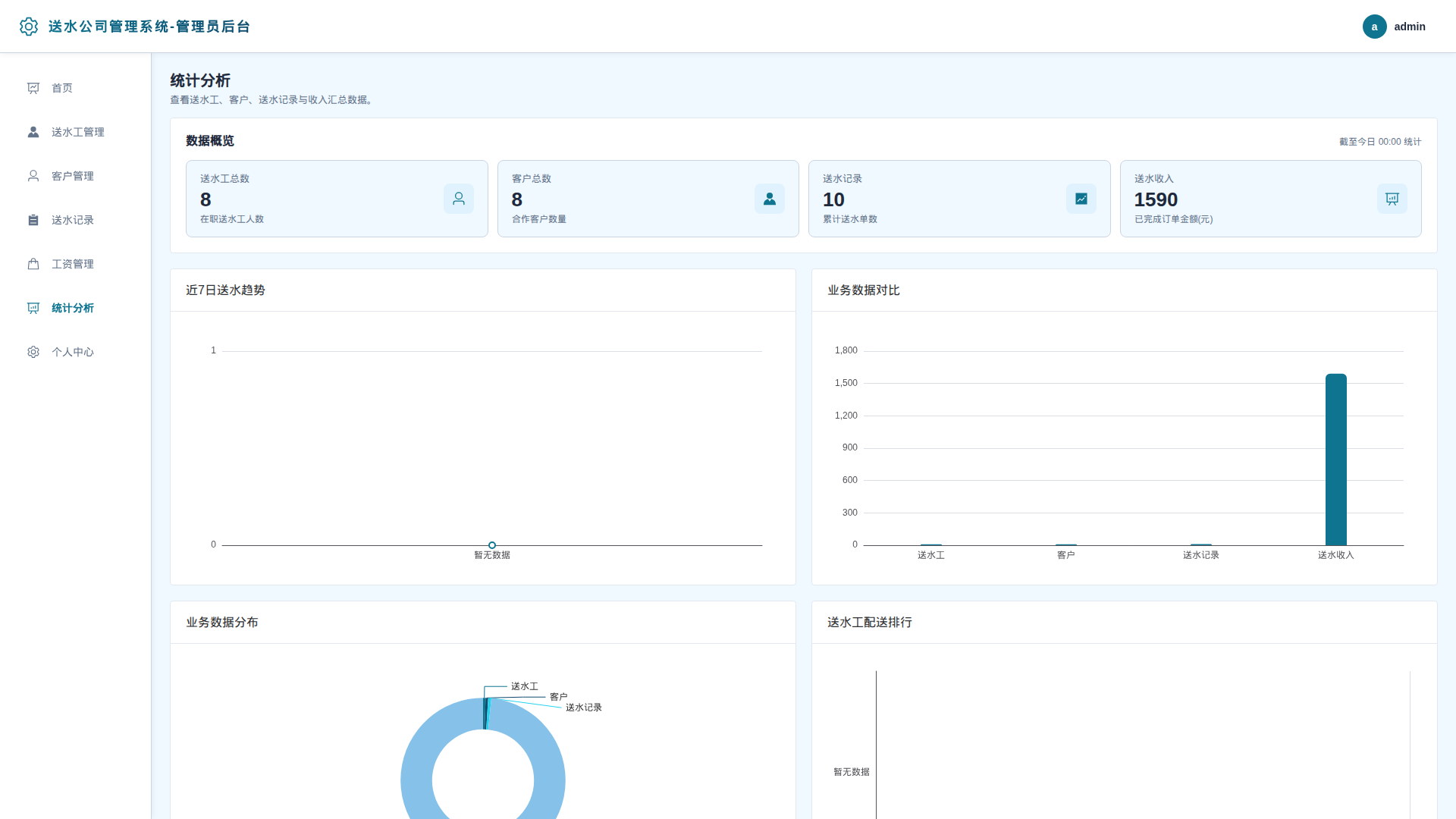Click the chart icon in 送水记录 card
Viewport: 1456px width, 819px height.
[1081, 199]
